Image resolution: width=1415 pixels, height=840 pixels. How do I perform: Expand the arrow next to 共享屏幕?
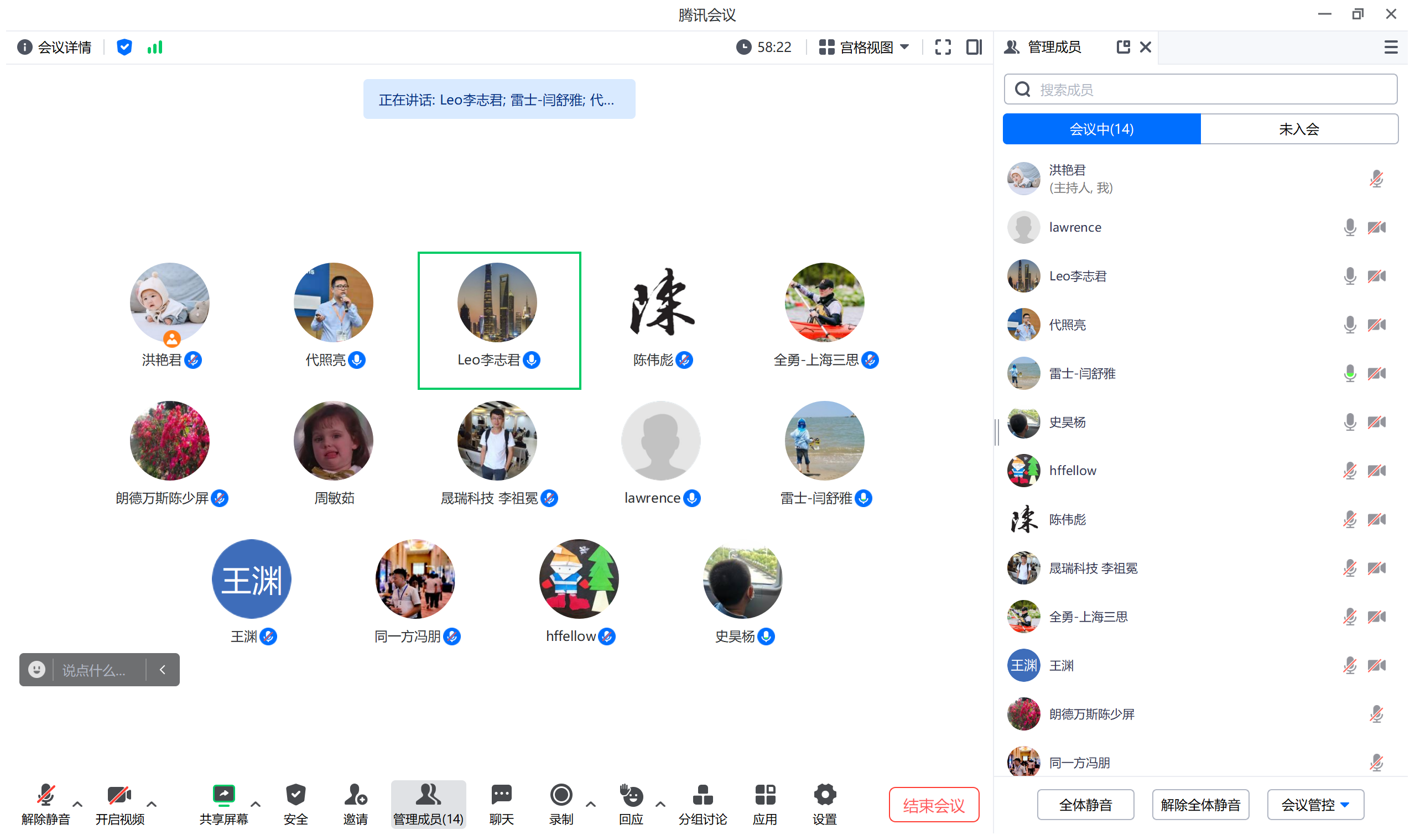[x=256, y=804]
